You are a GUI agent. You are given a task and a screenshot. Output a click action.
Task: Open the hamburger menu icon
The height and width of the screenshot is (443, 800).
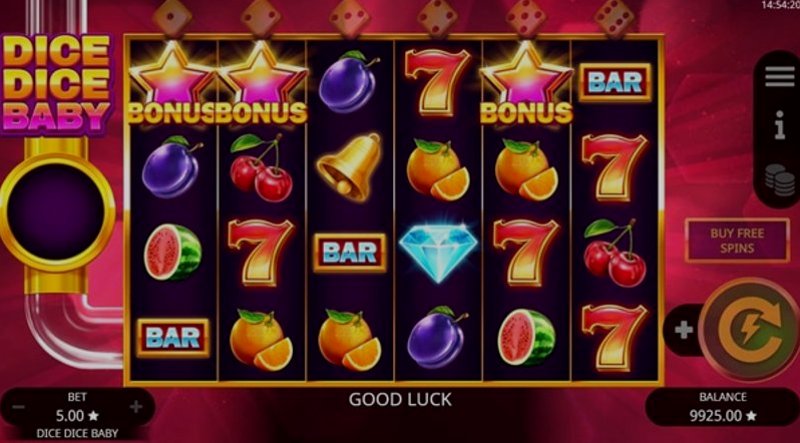point(780,77)
